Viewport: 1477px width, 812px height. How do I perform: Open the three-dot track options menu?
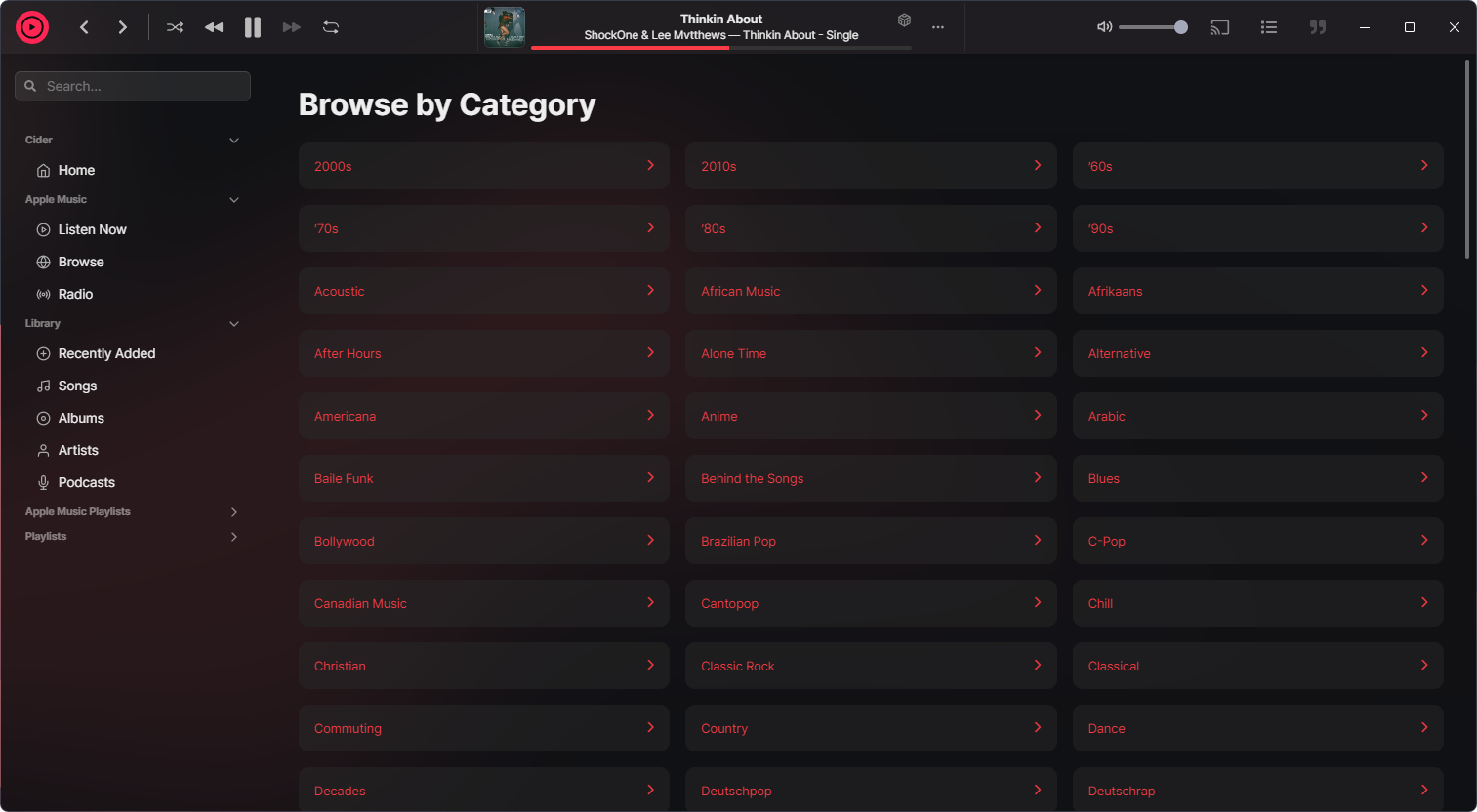point(938,27)
